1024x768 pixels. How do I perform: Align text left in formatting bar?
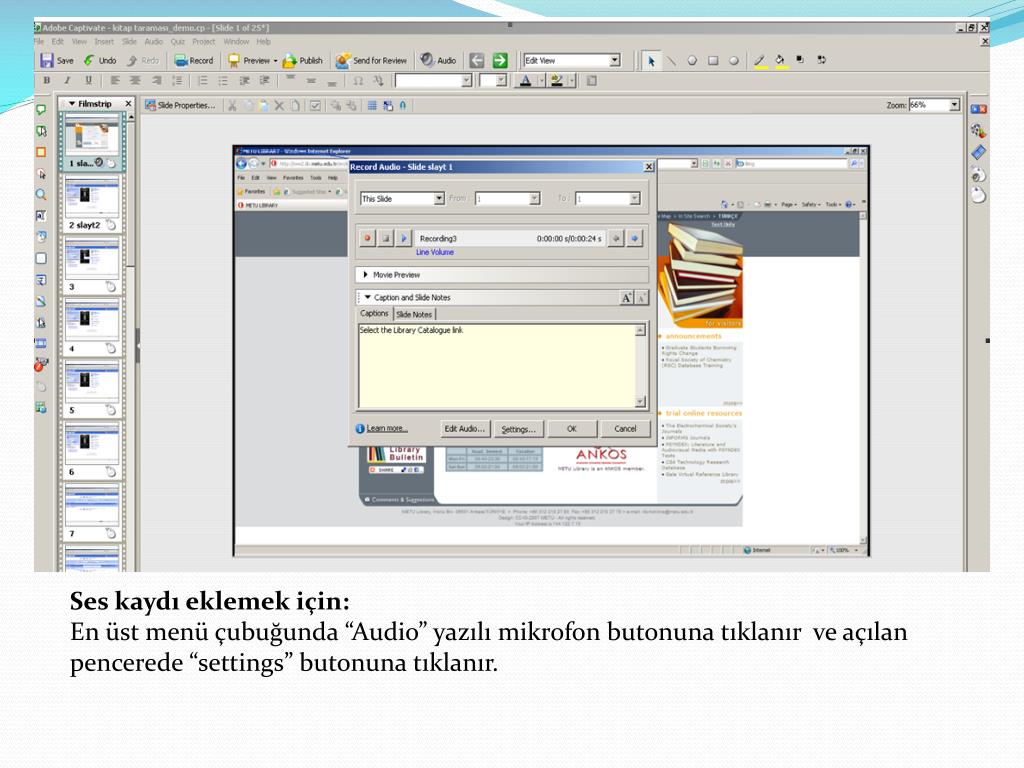tap(115, 80)
